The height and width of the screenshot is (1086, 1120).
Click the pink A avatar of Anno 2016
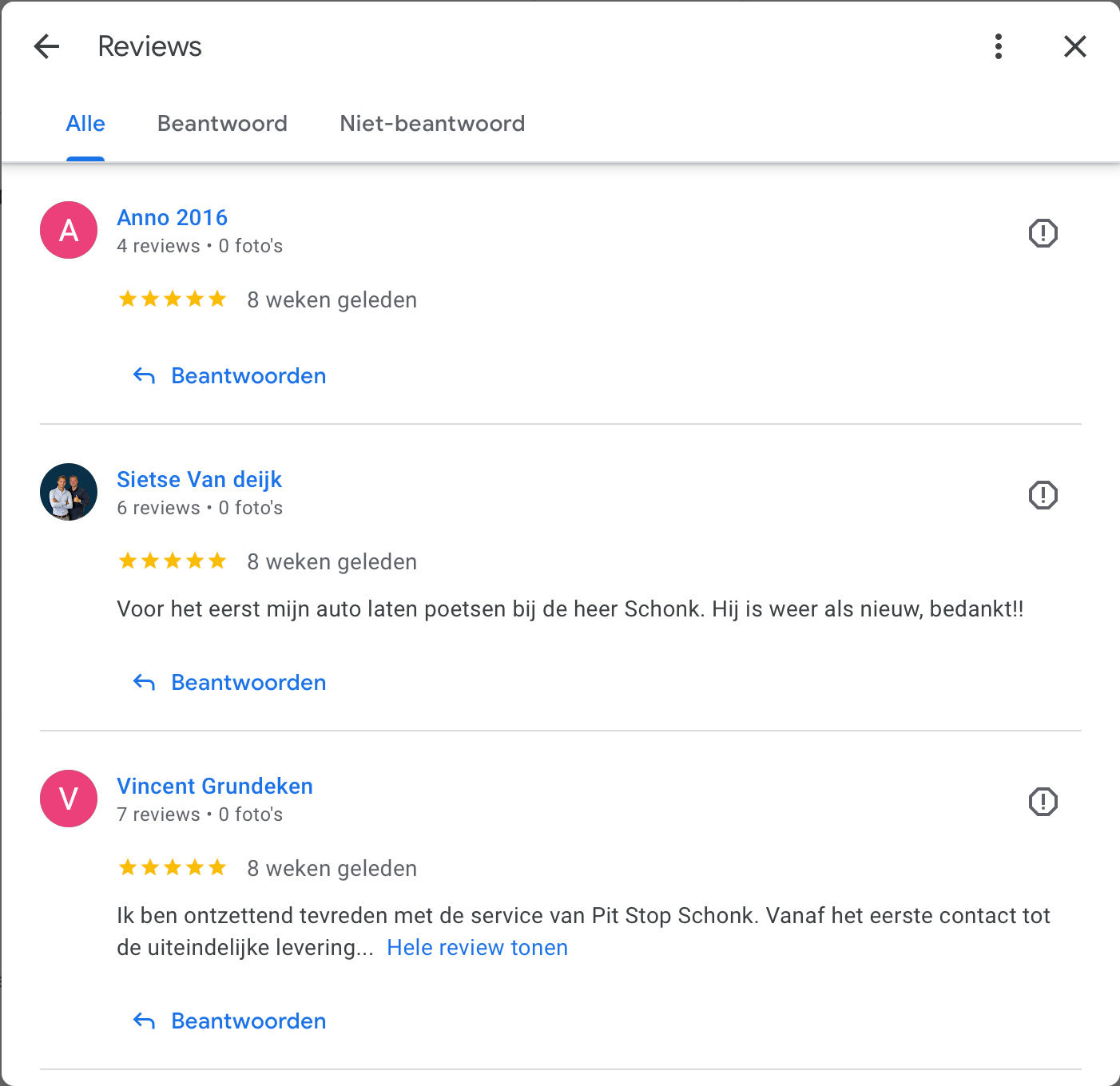[69, 230]
